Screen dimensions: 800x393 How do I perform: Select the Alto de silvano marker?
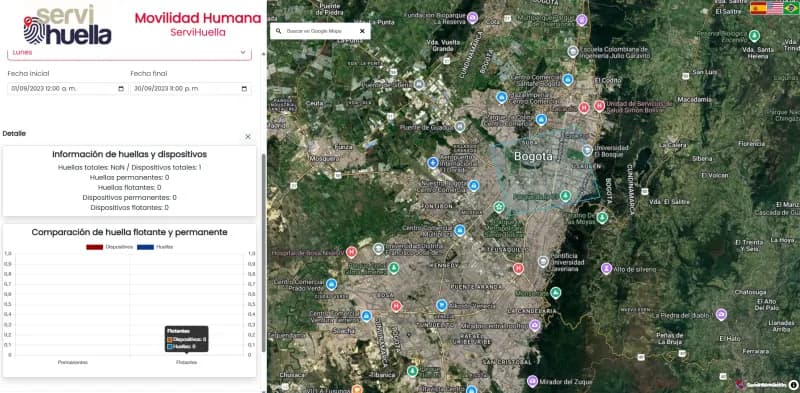pos(606,268)
